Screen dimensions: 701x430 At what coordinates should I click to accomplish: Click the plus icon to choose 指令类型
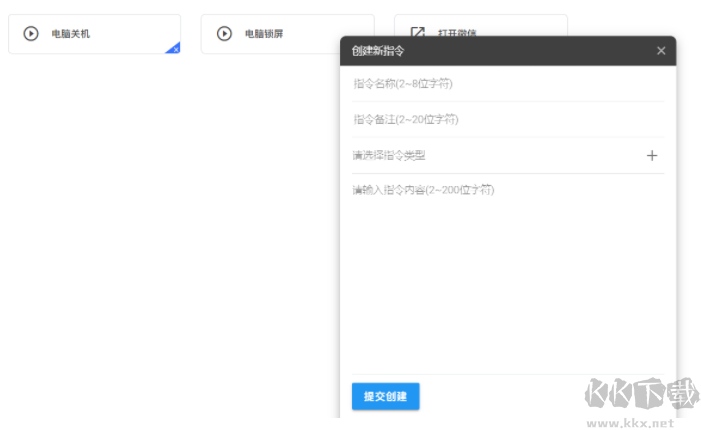click(652, 156)
